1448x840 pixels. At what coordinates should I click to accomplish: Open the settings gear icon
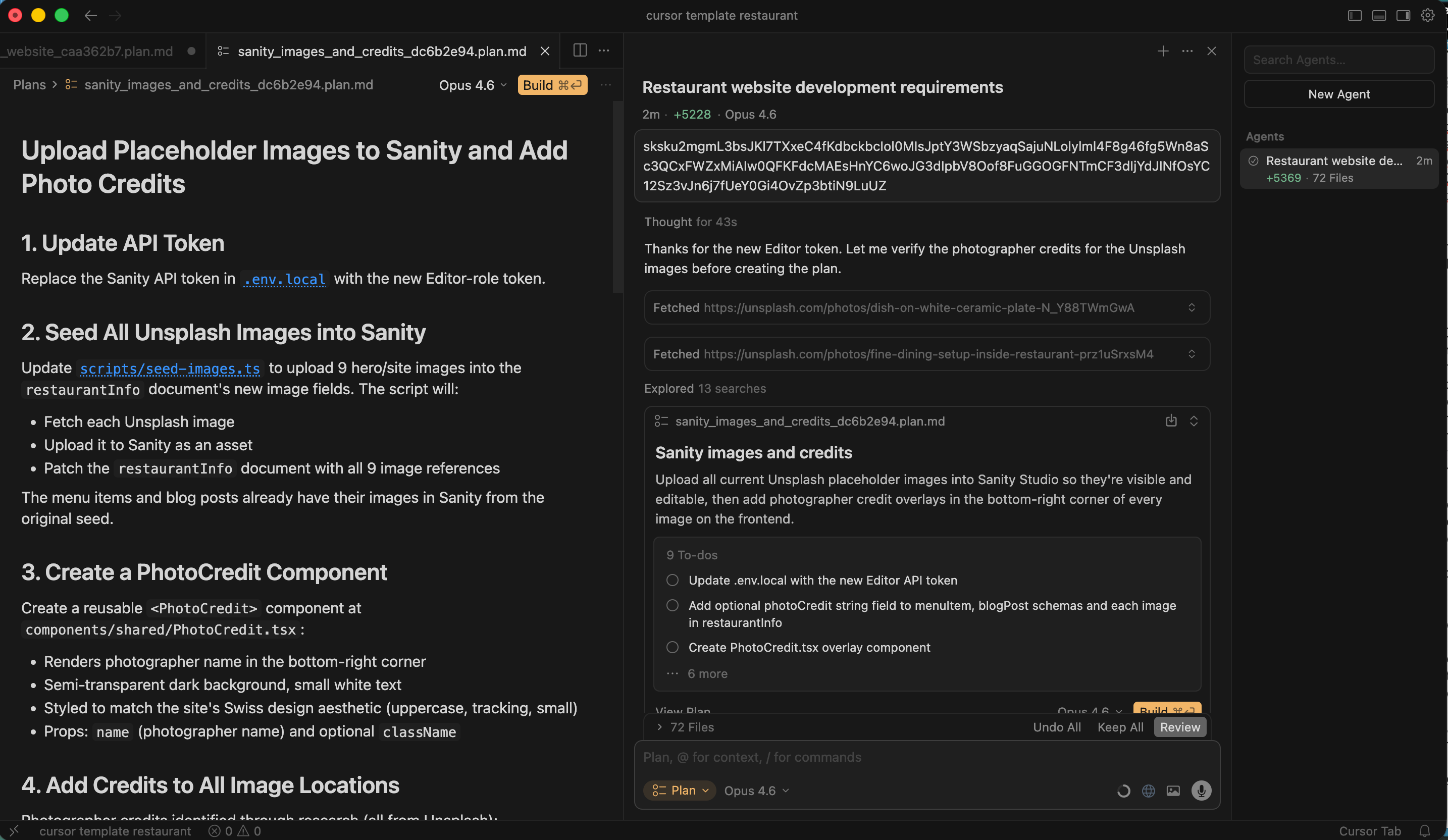coord(1427,16)
